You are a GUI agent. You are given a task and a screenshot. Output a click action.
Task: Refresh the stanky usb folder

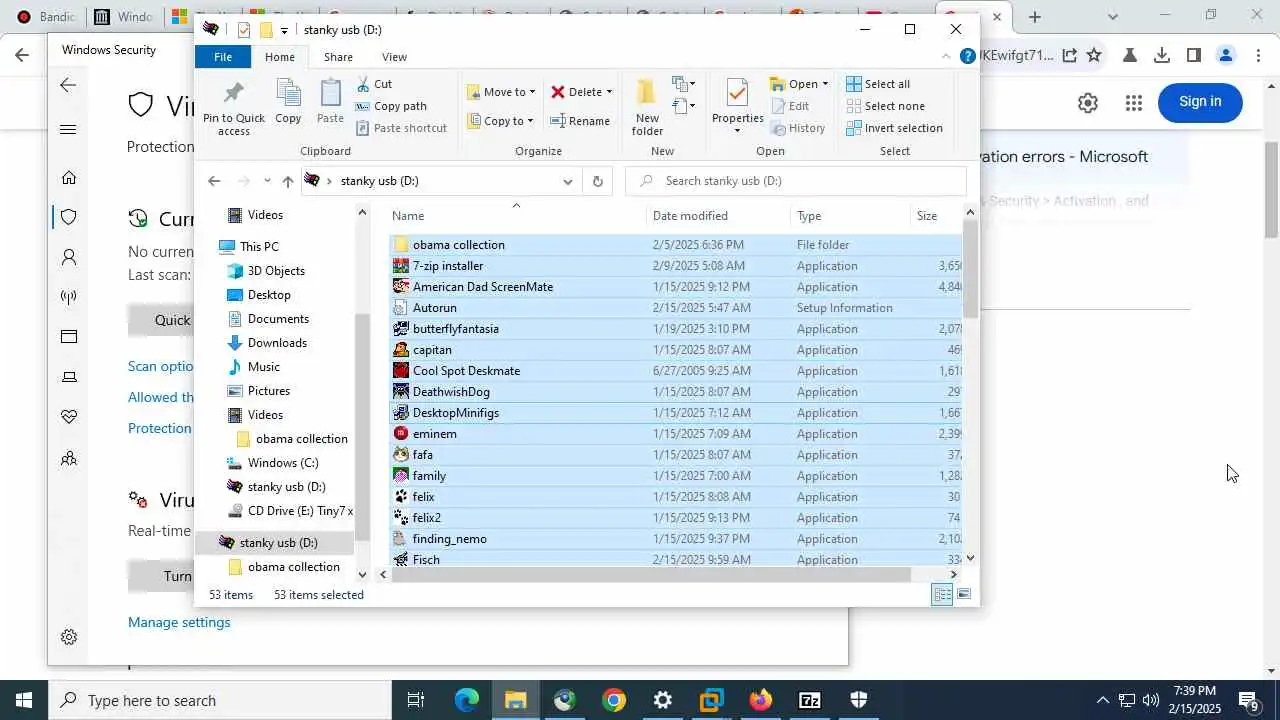597,181
